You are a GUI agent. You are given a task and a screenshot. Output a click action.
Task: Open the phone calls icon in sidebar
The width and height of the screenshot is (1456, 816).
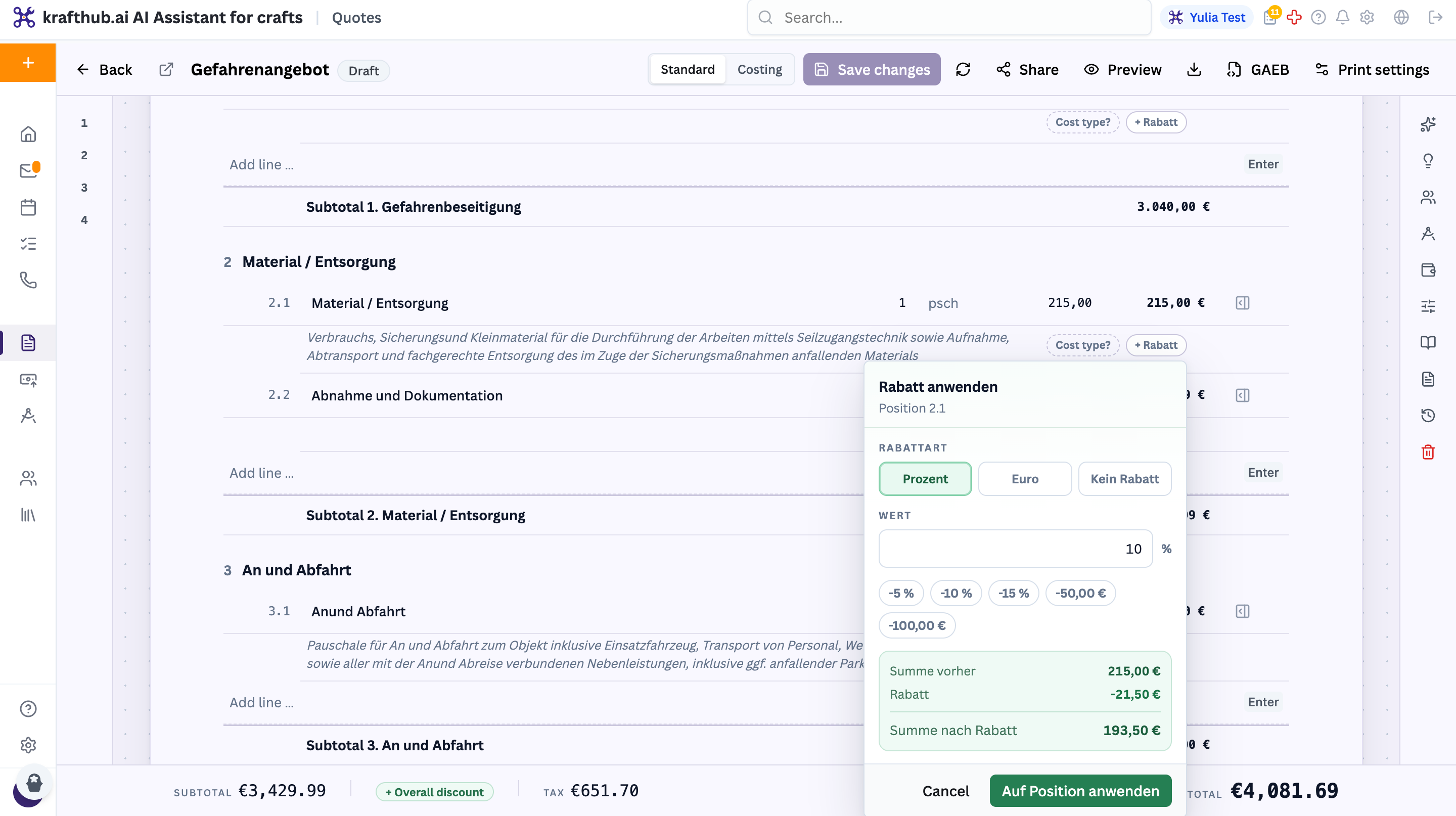pos(28,280)
